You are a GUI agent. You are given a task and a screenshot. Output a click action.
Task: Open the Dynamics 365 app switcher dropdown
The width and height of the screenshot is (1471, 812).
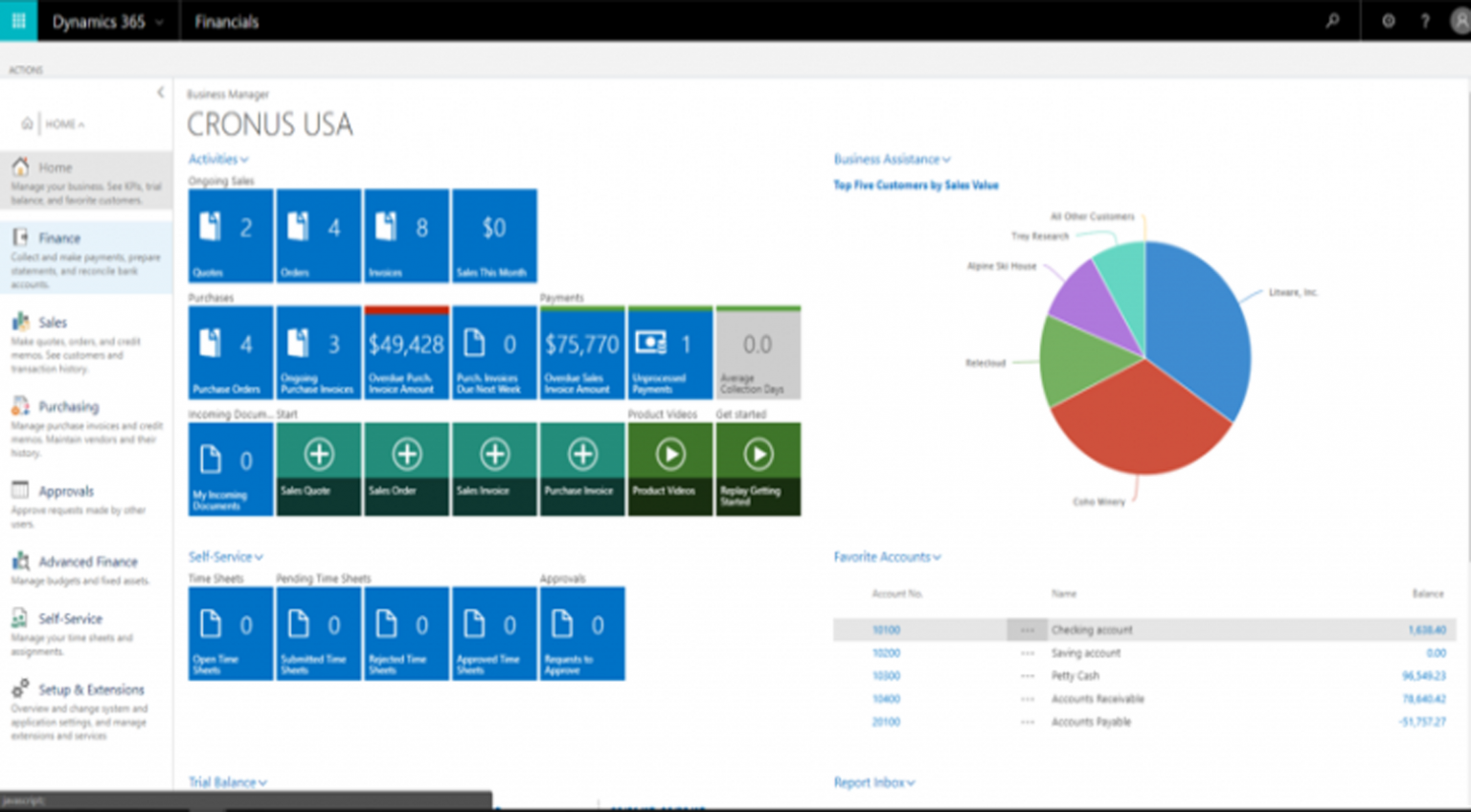coord(159,20)
